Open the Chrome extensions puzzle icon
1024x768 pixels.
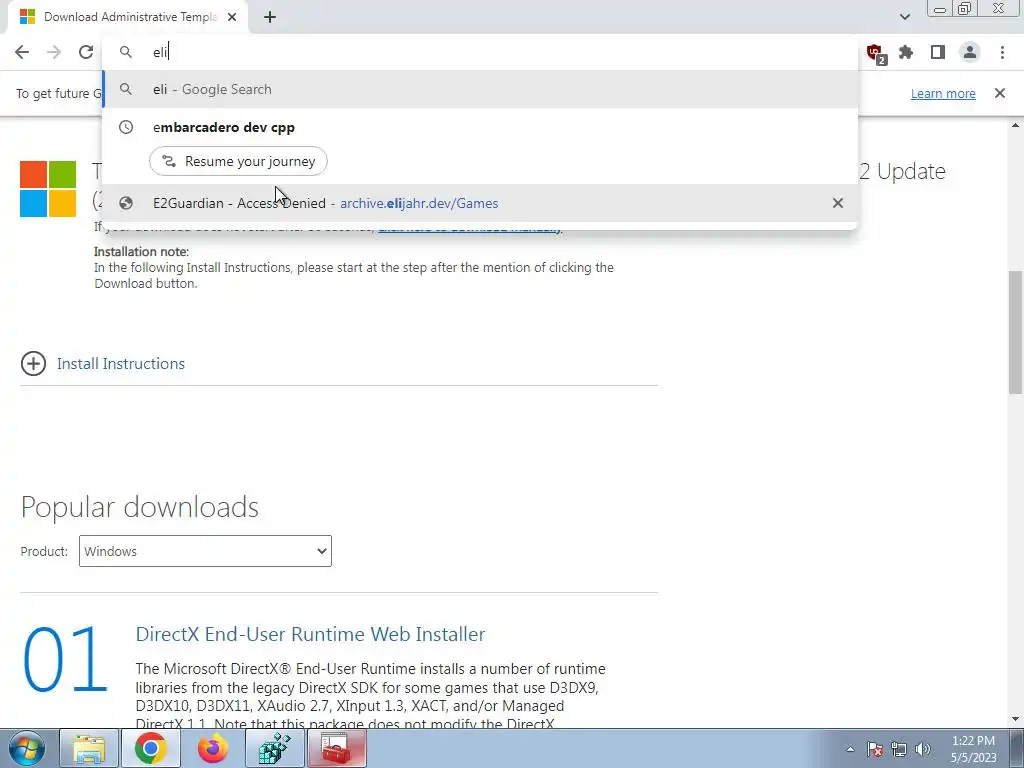[x=906, y=52]
